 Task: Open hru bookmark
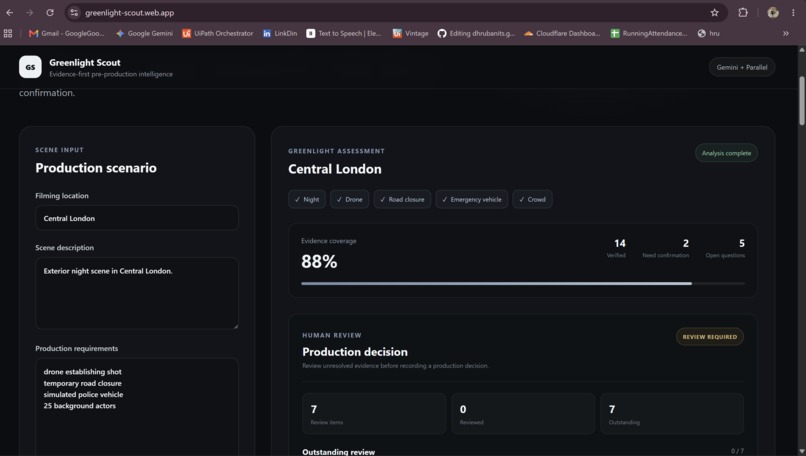pyautogui.click(x=709, y=33)
